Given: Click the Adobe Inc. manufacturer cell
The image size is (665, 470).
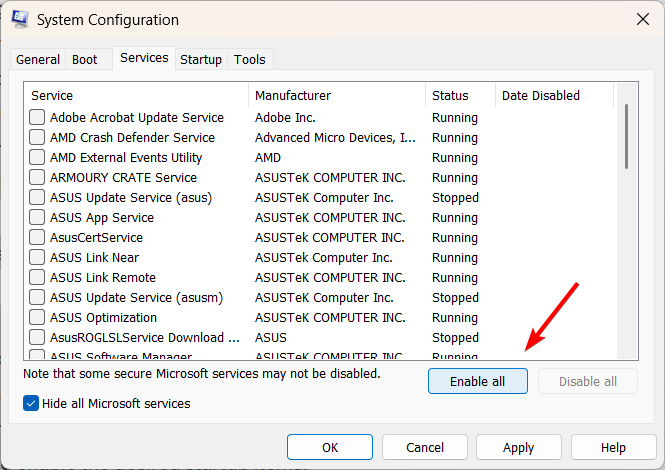Looking at the screenshot, I should pos(285,118).
